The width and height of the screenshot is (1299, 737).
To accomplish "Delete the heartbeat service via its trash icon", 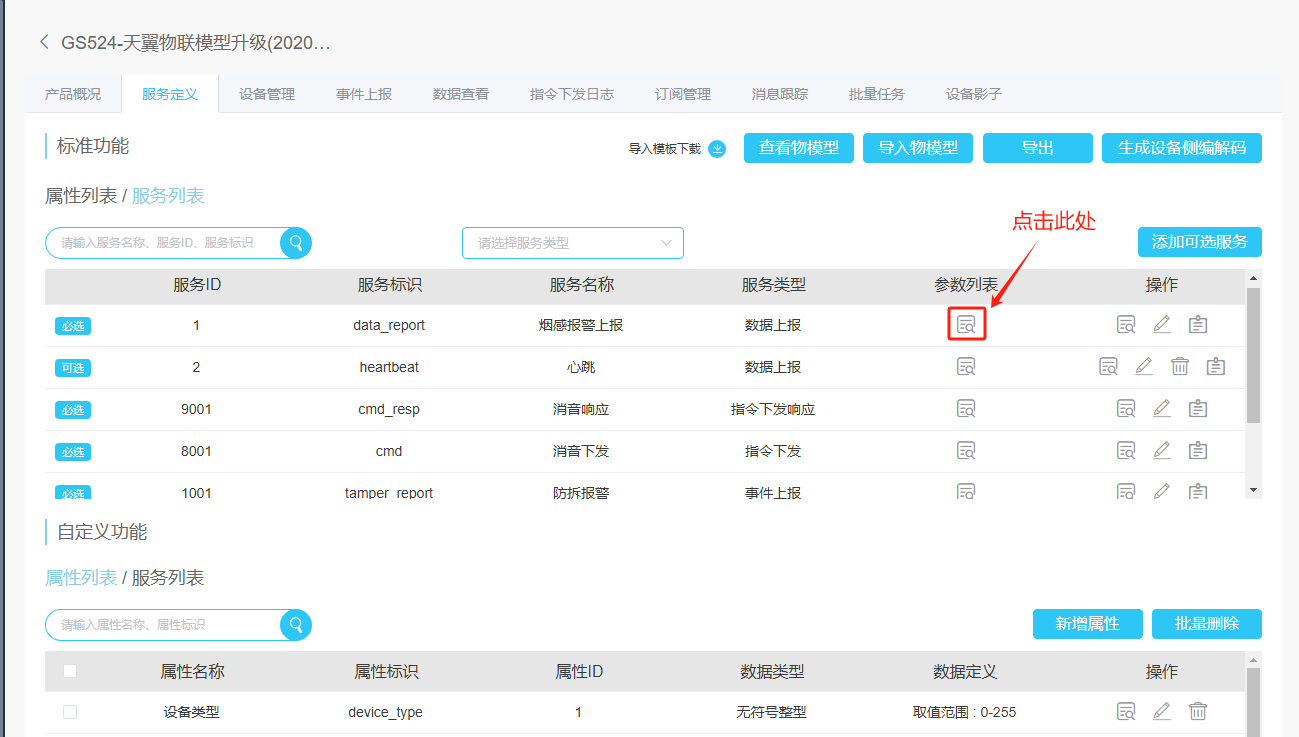I will (x=1180, y=367).
